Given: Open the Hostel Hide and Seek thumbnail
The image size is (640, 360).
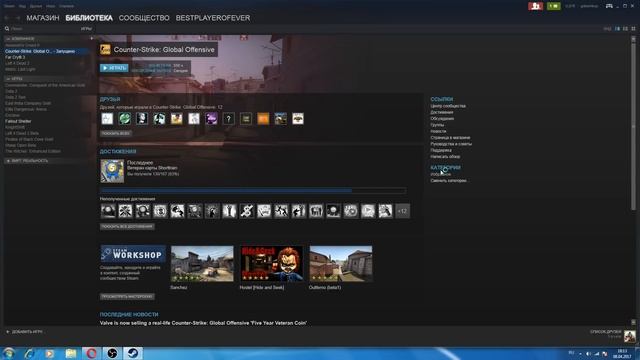Looking at the screenshot, I should coord(271,264).
